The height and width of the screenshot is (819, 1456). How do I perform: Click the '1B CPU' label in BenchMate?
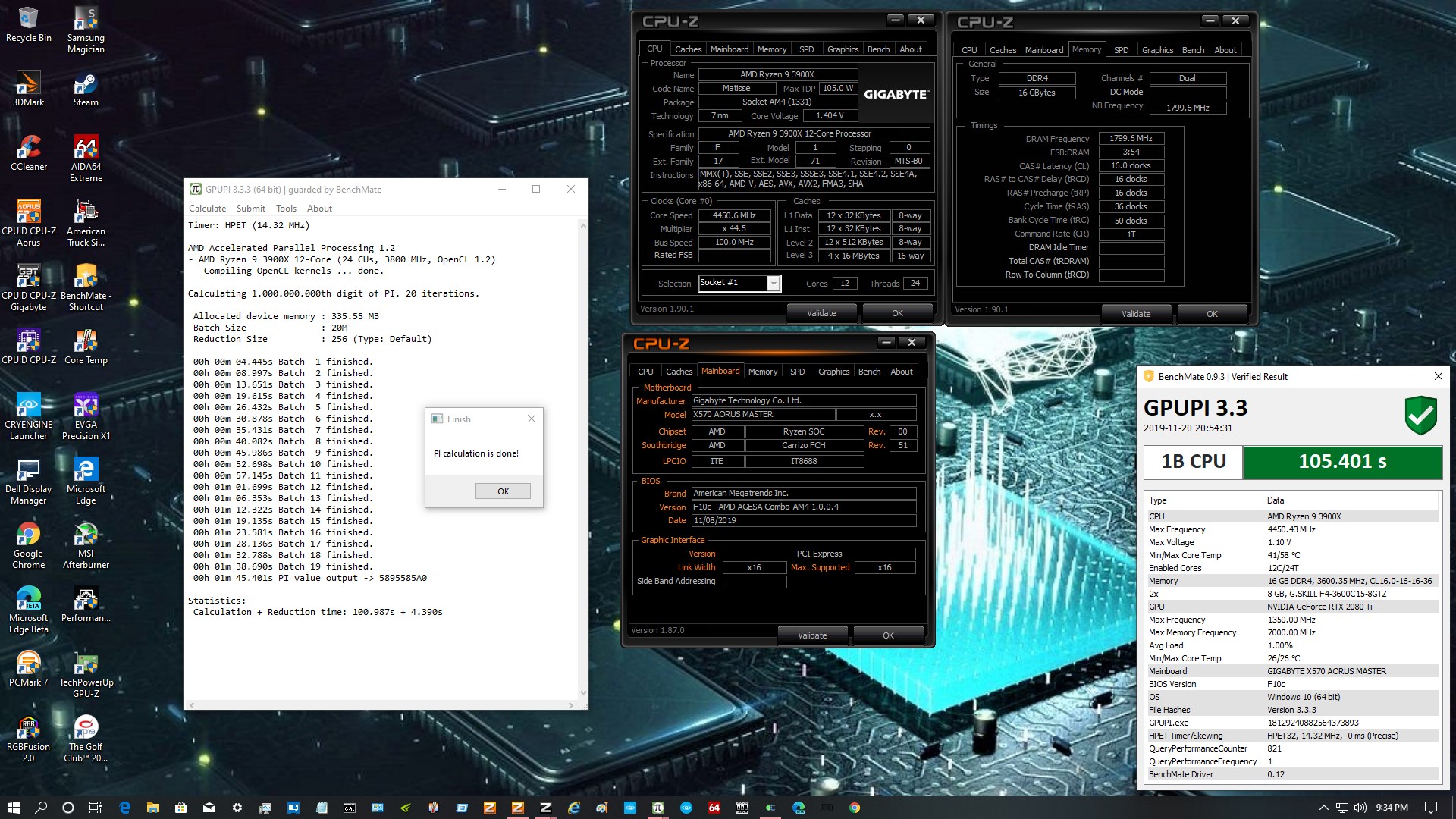(x=1194, y=462)
